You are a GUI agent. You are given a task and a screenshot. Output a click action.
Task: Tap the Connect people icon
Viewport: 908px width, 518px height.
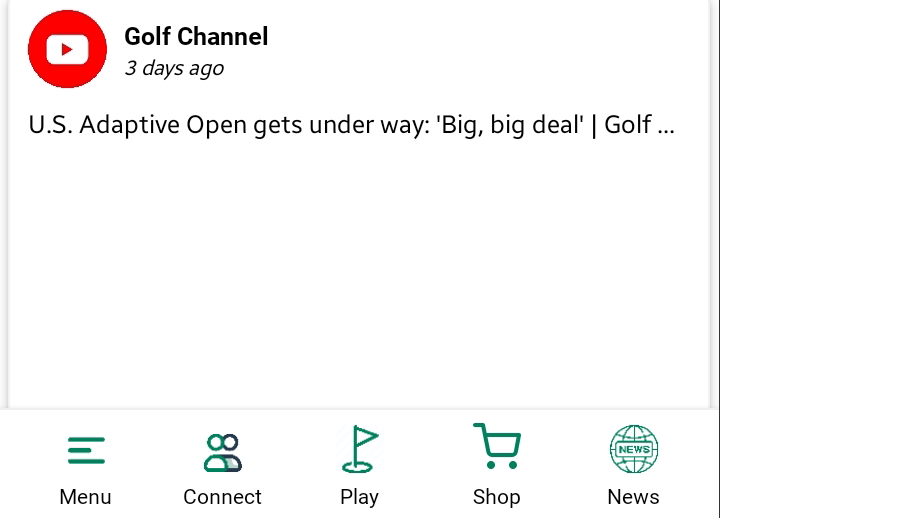tap(222, 452)
